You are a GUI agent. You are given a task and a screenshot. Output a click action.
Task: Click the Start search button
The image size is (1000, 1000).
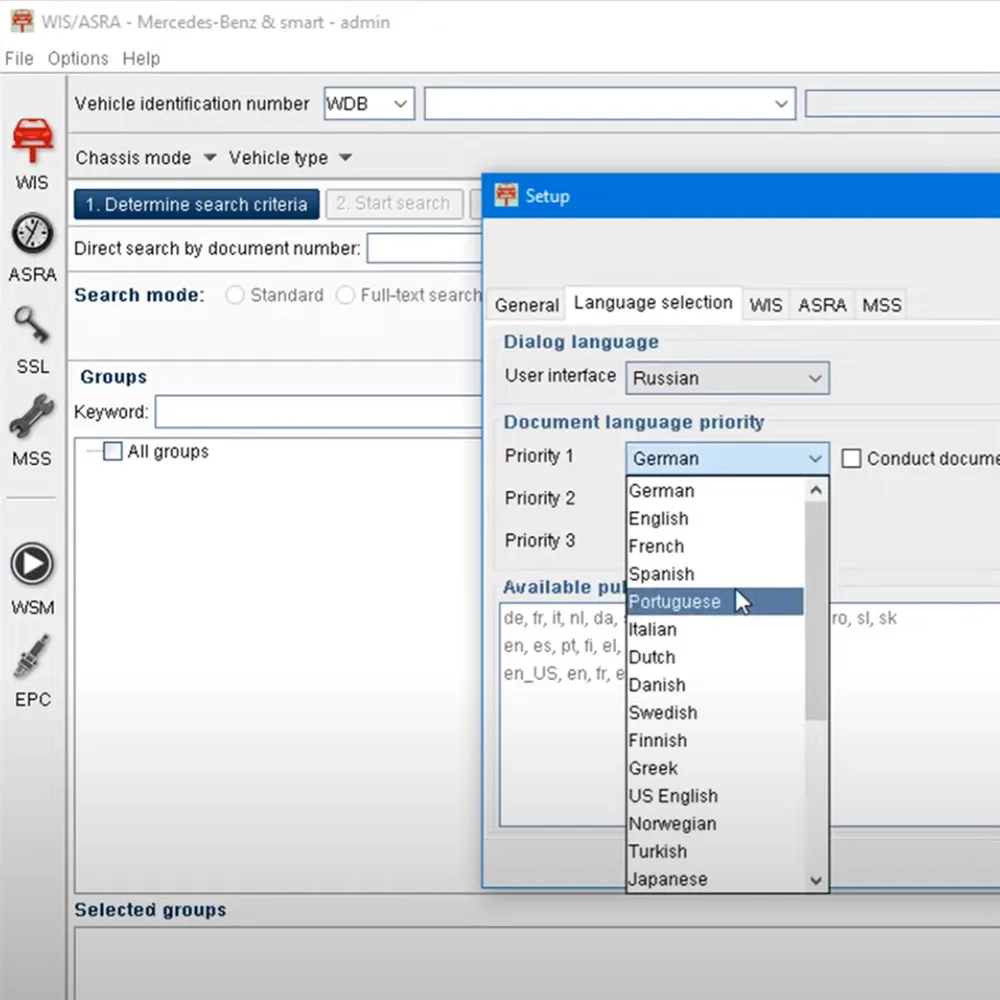[394, 204]
